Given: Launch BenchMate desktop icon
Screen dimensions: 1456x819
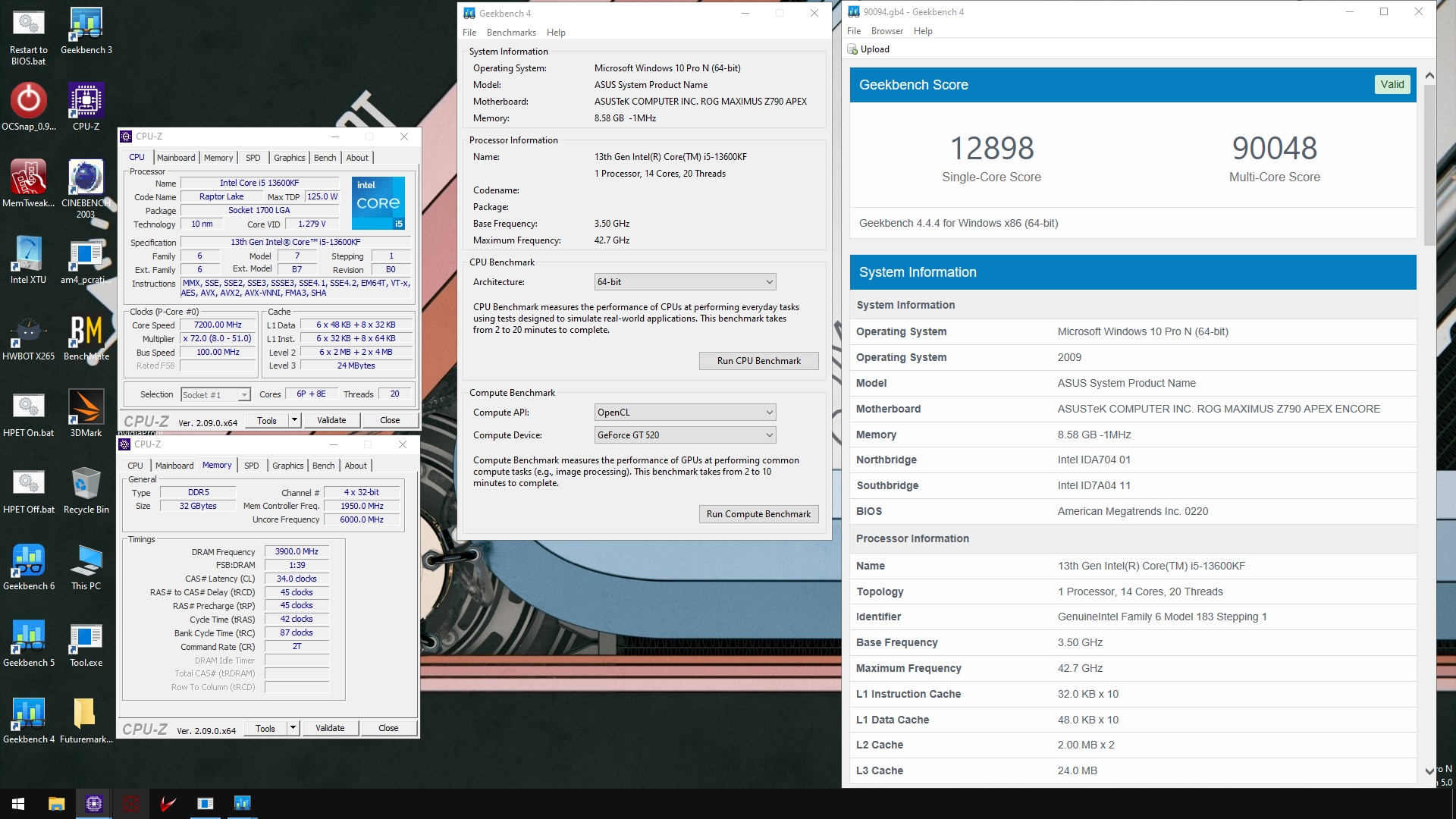Looking at the screenshot, I should coord(86,337).
